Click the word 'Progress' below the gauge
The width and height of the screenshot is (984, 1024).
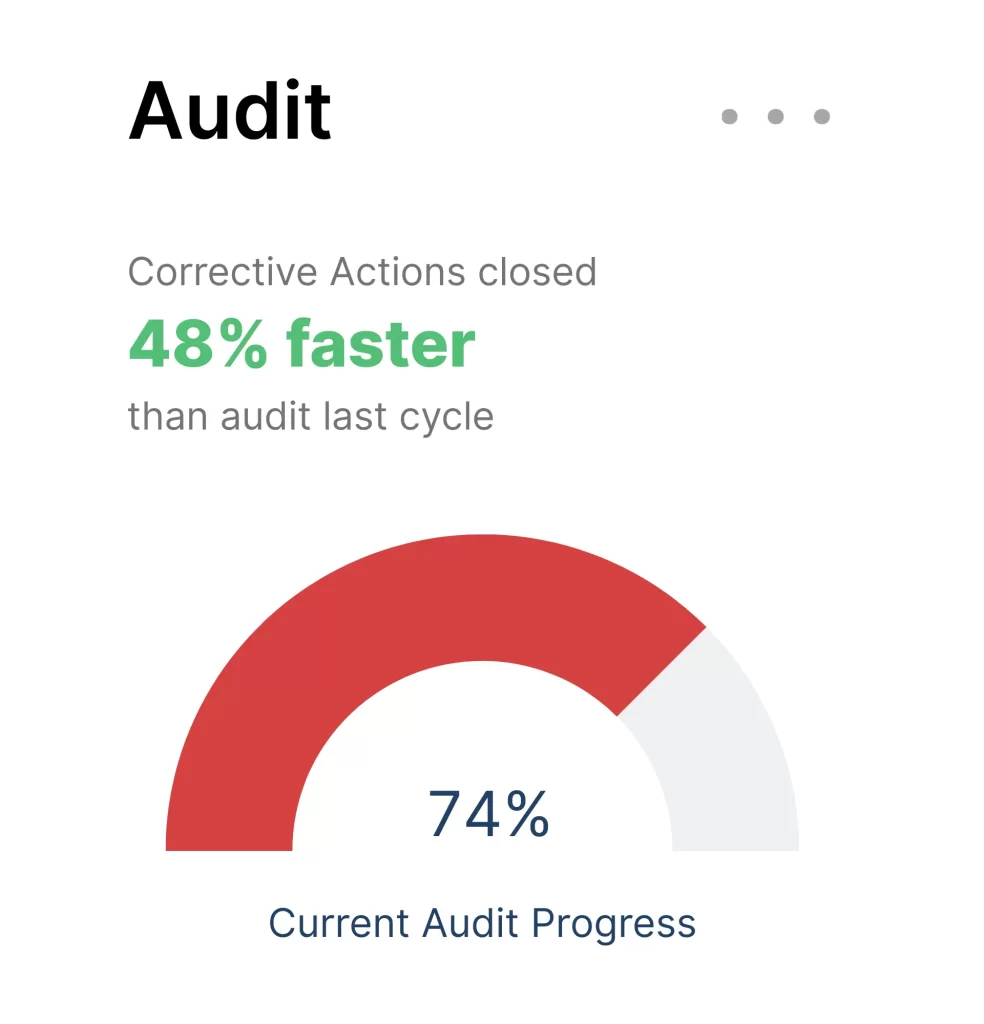pyautogui.click(x=614, y=925)
